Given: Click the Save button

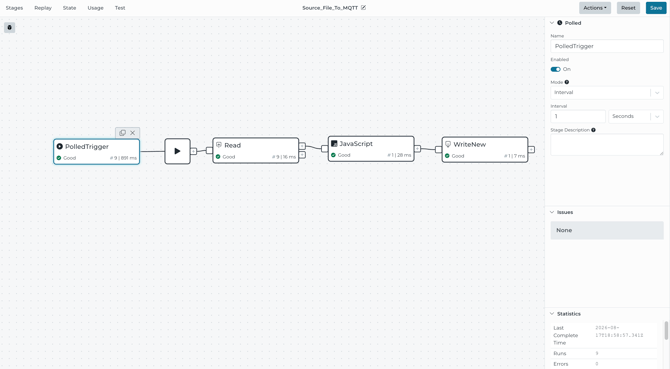Looking at the screenshot, I should pyautogui.click(x=656, y=8).
